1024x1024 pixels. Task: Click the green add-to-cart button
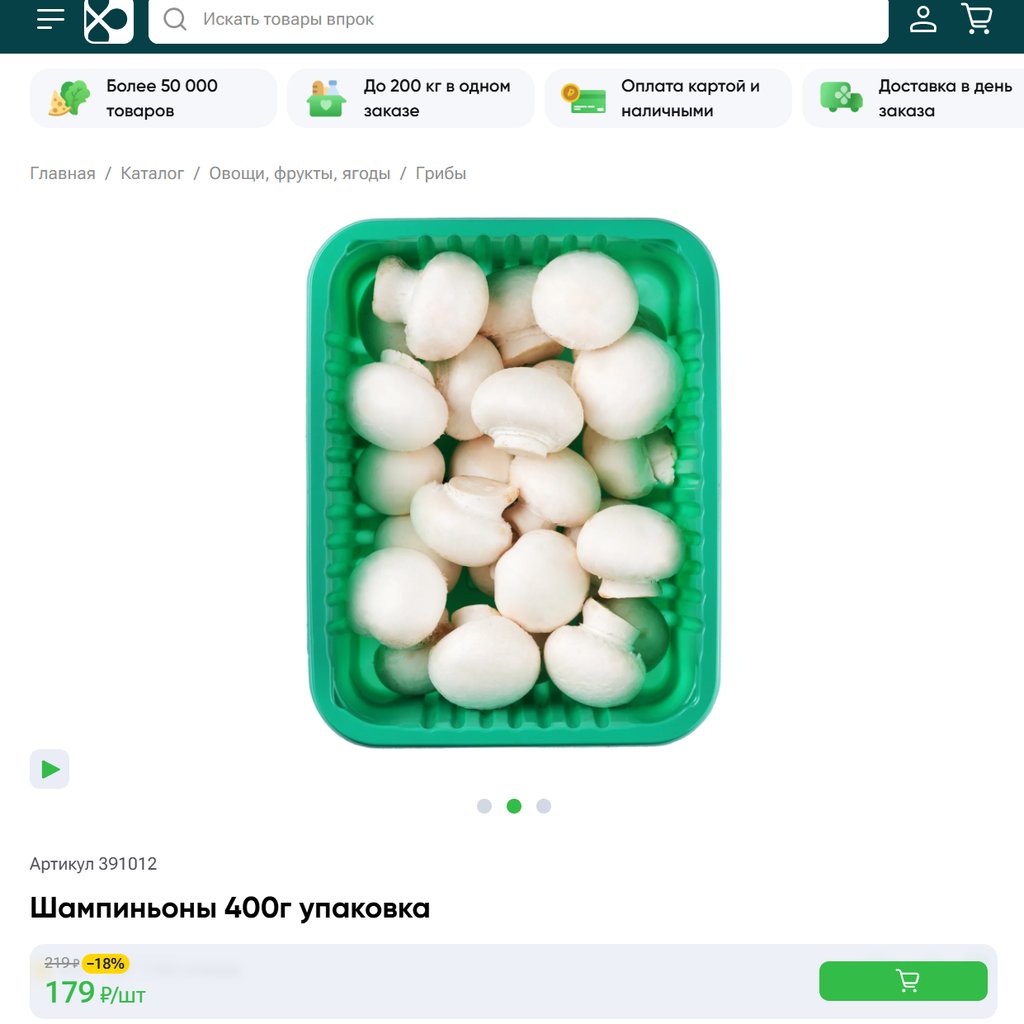[903, 980]
